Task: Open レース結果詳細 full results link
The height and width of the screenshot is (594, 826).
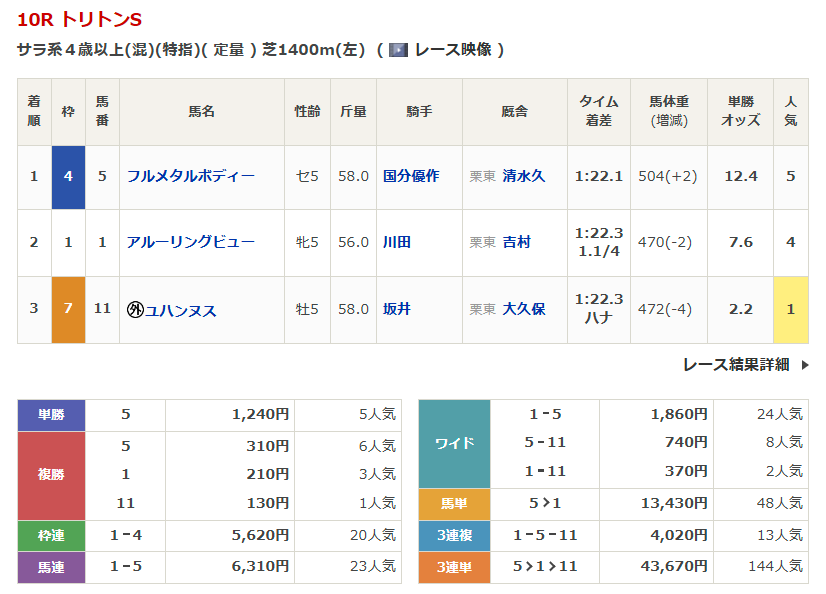Action: click(735, 365)
